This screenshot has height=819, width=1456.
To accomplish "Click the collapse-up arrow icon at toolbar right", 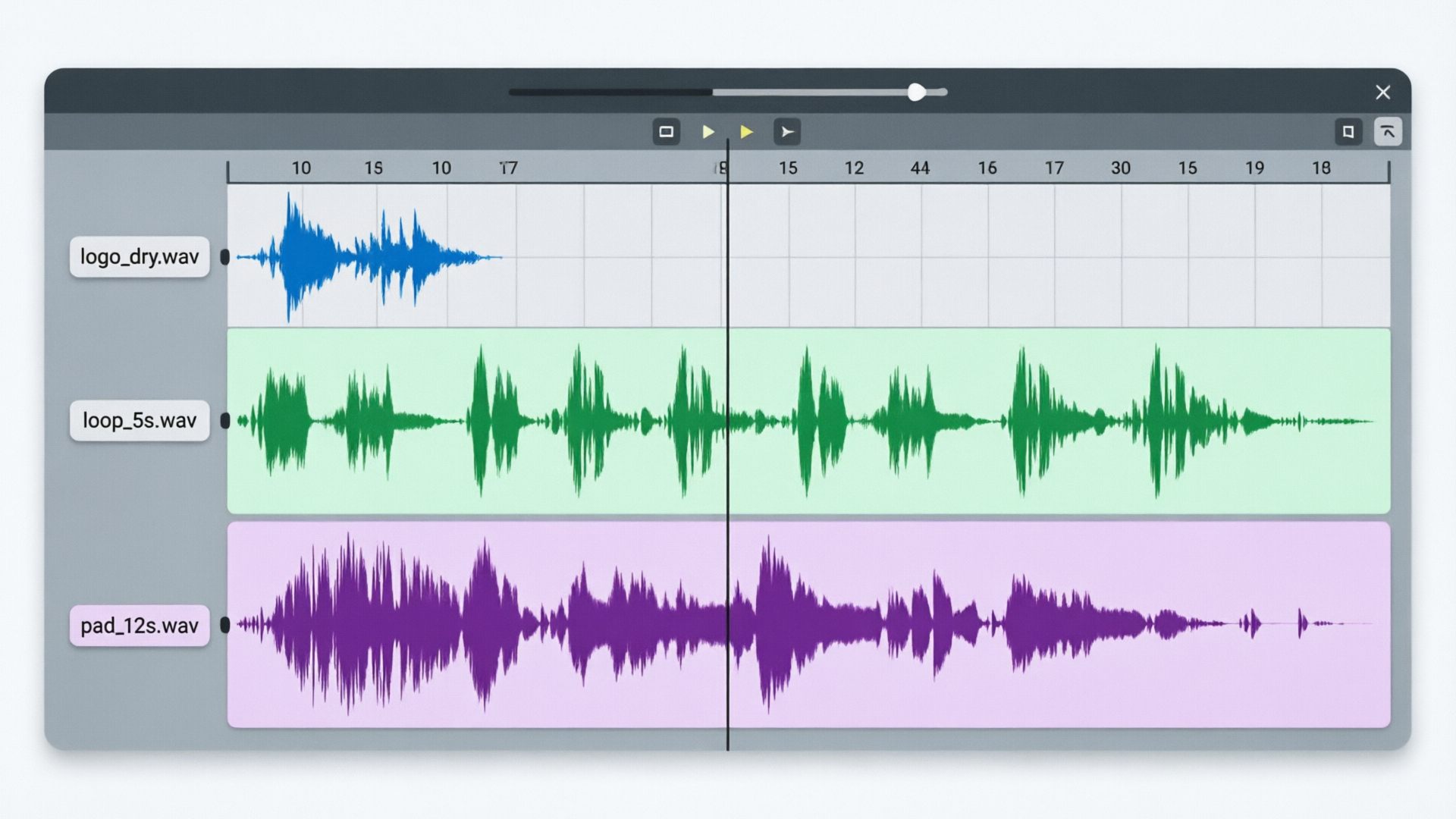I will [1388, 132].
